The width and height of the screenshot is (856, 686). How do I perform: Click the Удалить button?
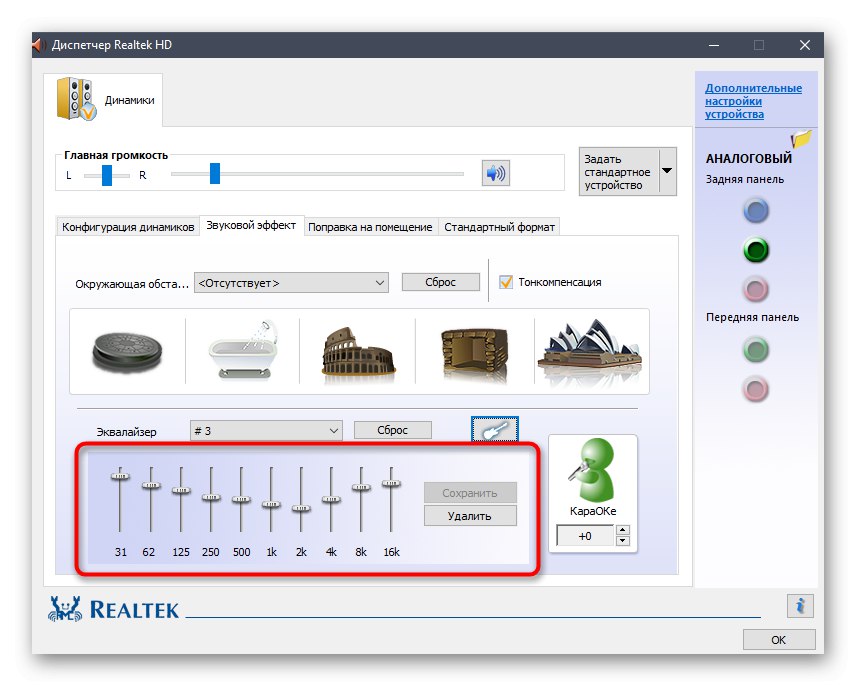469,516
